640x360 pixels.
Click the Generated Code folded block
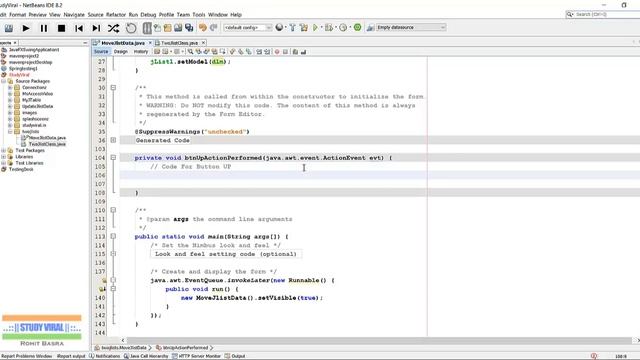point(162,140)
